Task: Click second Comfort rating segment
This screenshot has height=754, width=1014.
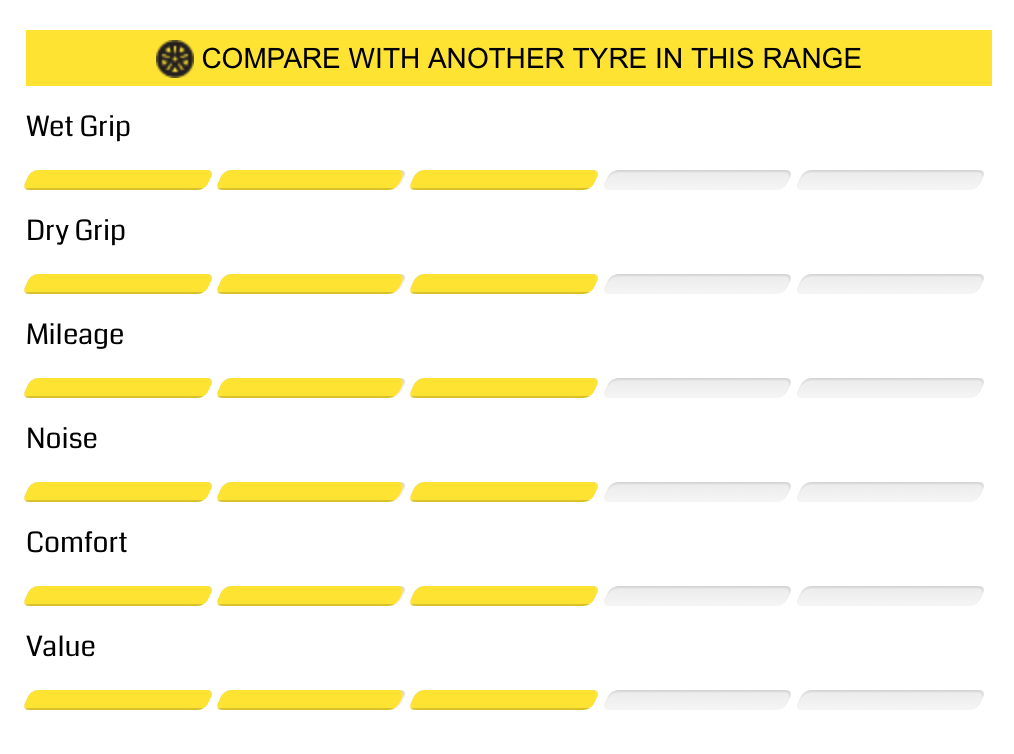Action: (311, 596)
